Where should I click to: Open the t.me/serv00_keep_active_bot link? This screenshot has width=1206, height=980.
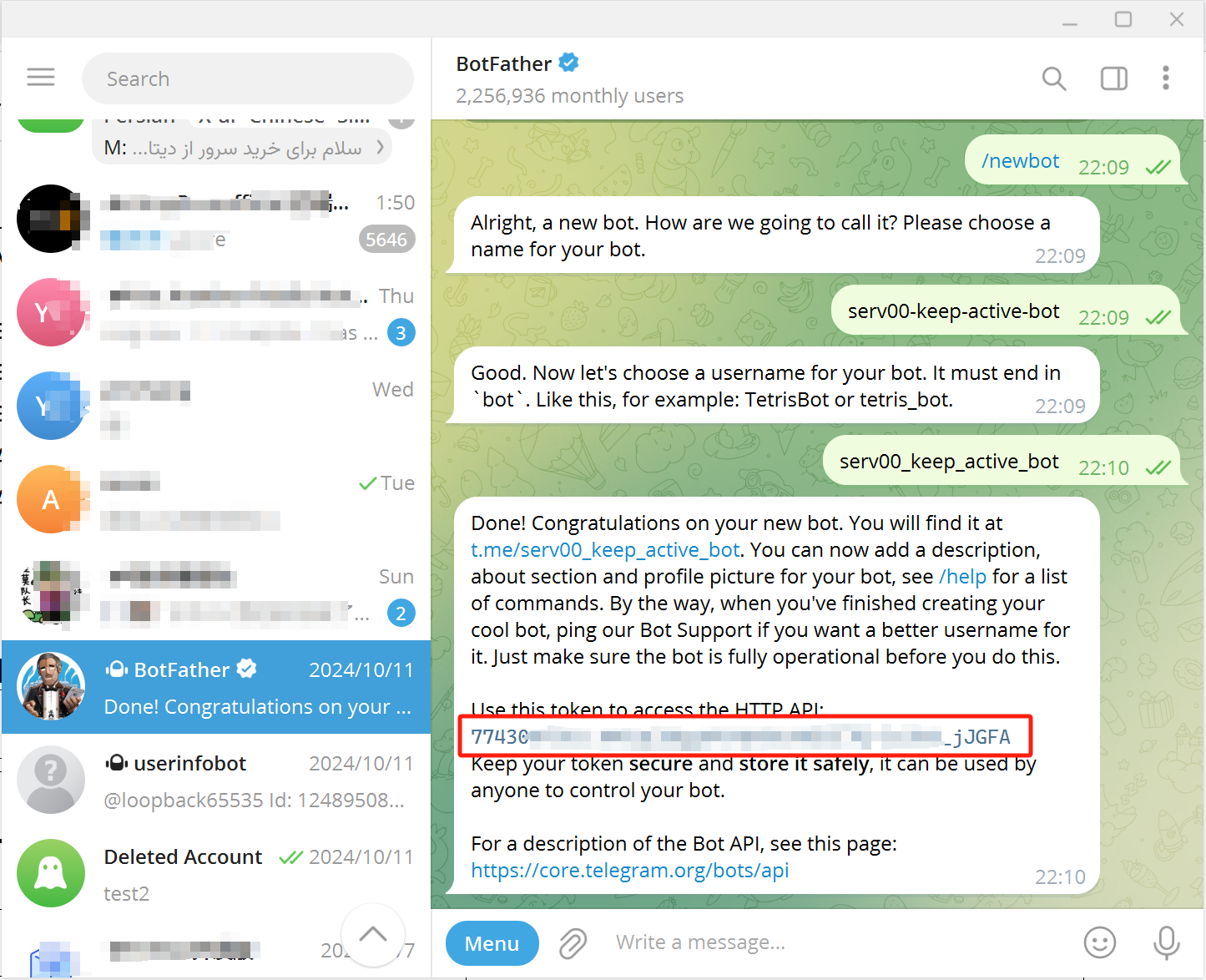605,550
